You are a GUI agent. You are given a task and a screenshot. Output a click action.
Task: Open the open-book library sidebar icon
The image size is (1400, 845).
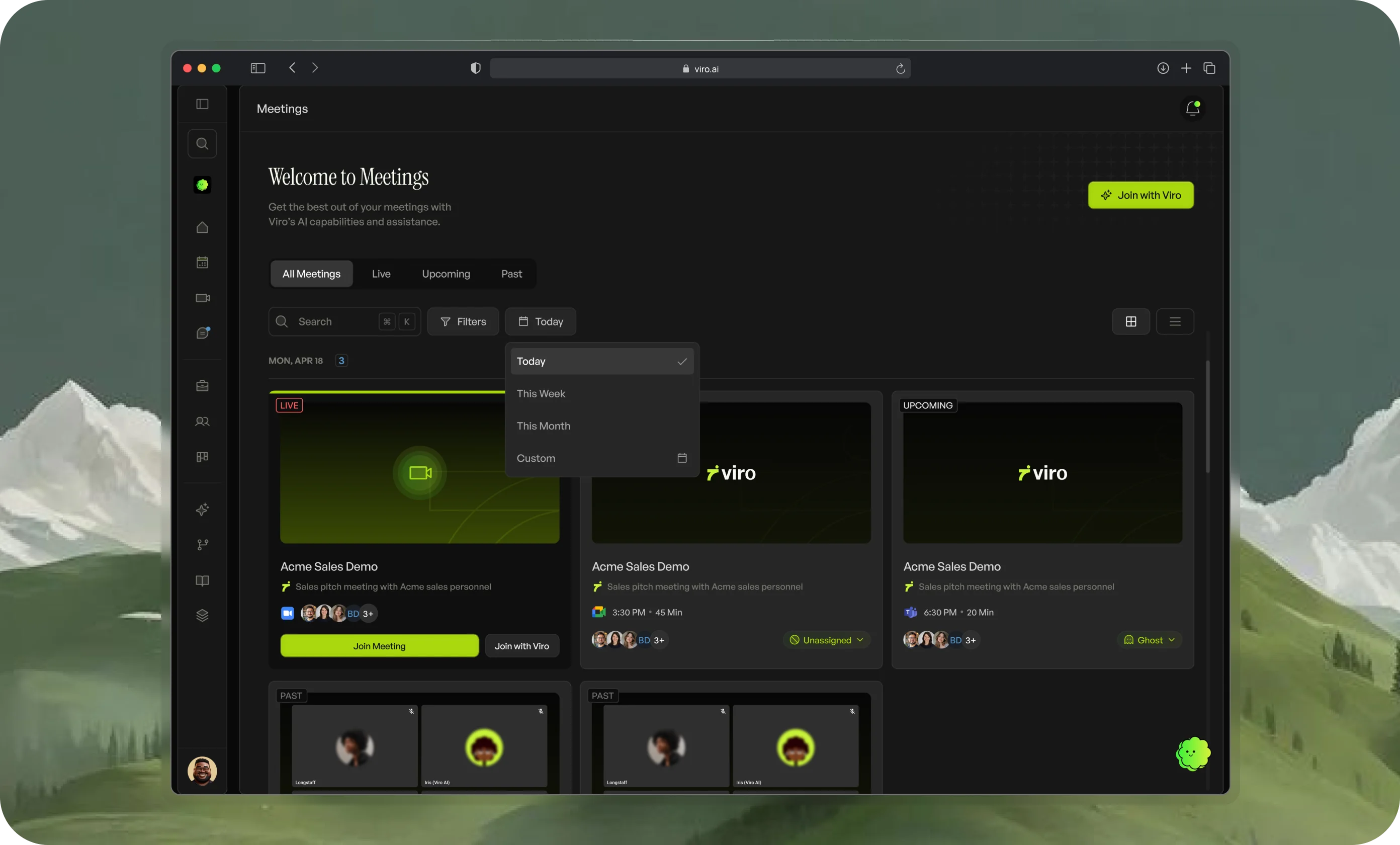click(202, 580)
